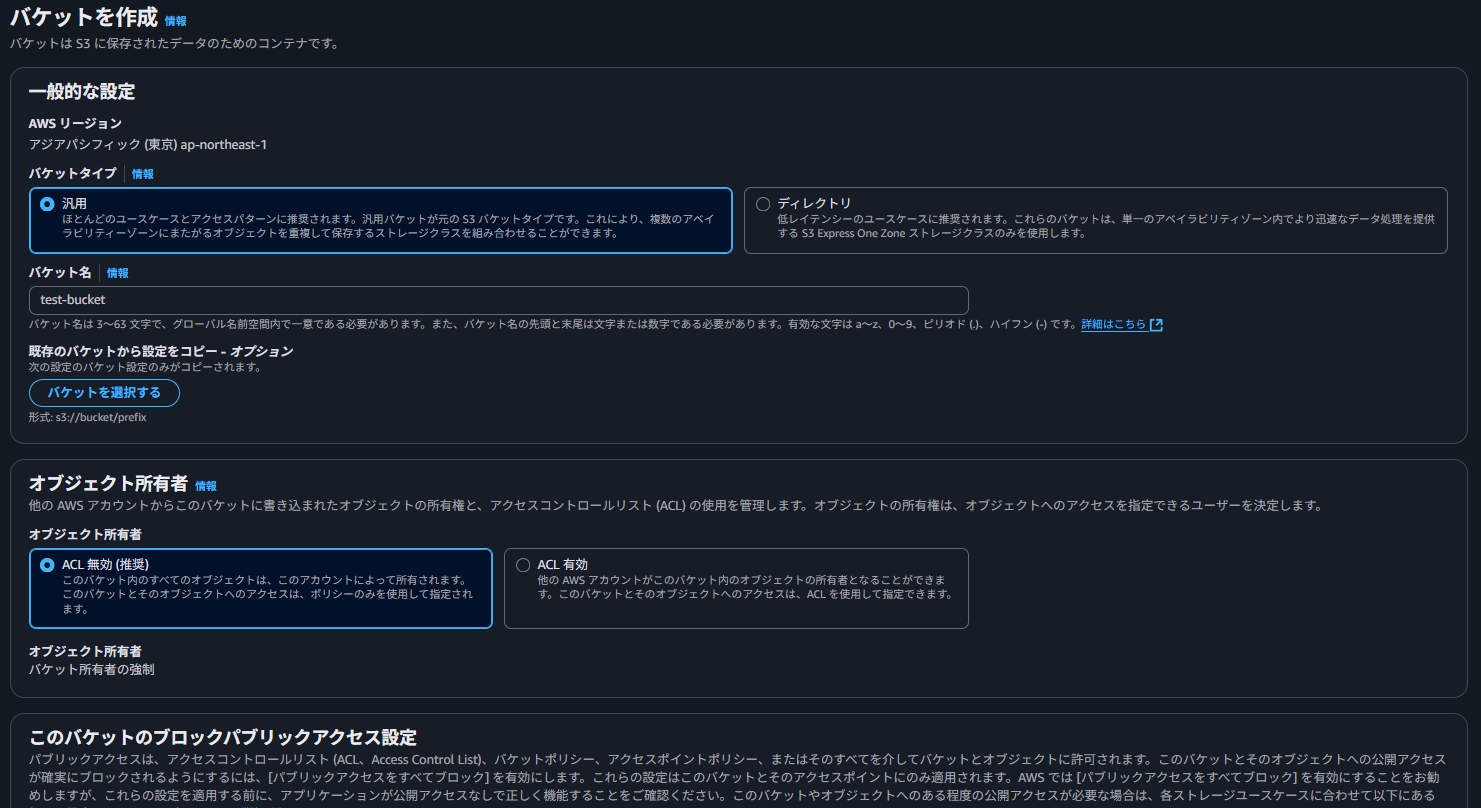Viewport: 1481px width, 808px height.
Task: Click the AWS region text ap-northeast-1
Action: (x=223, y=144)
